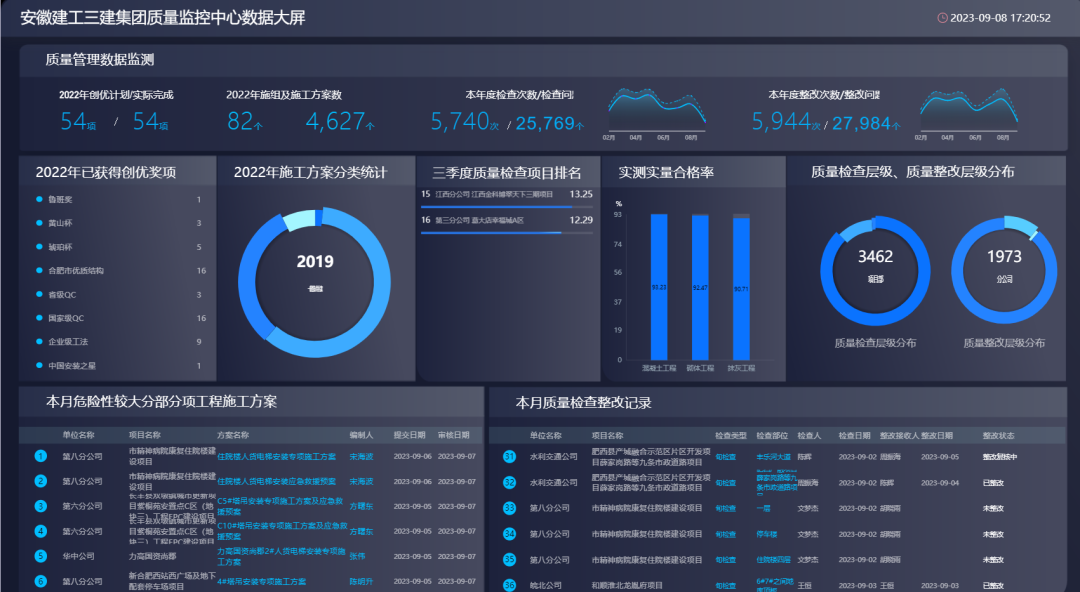Click the clock icon beside the timestamp
This screenshot has width=1080, height=592.
click(942, 18)
